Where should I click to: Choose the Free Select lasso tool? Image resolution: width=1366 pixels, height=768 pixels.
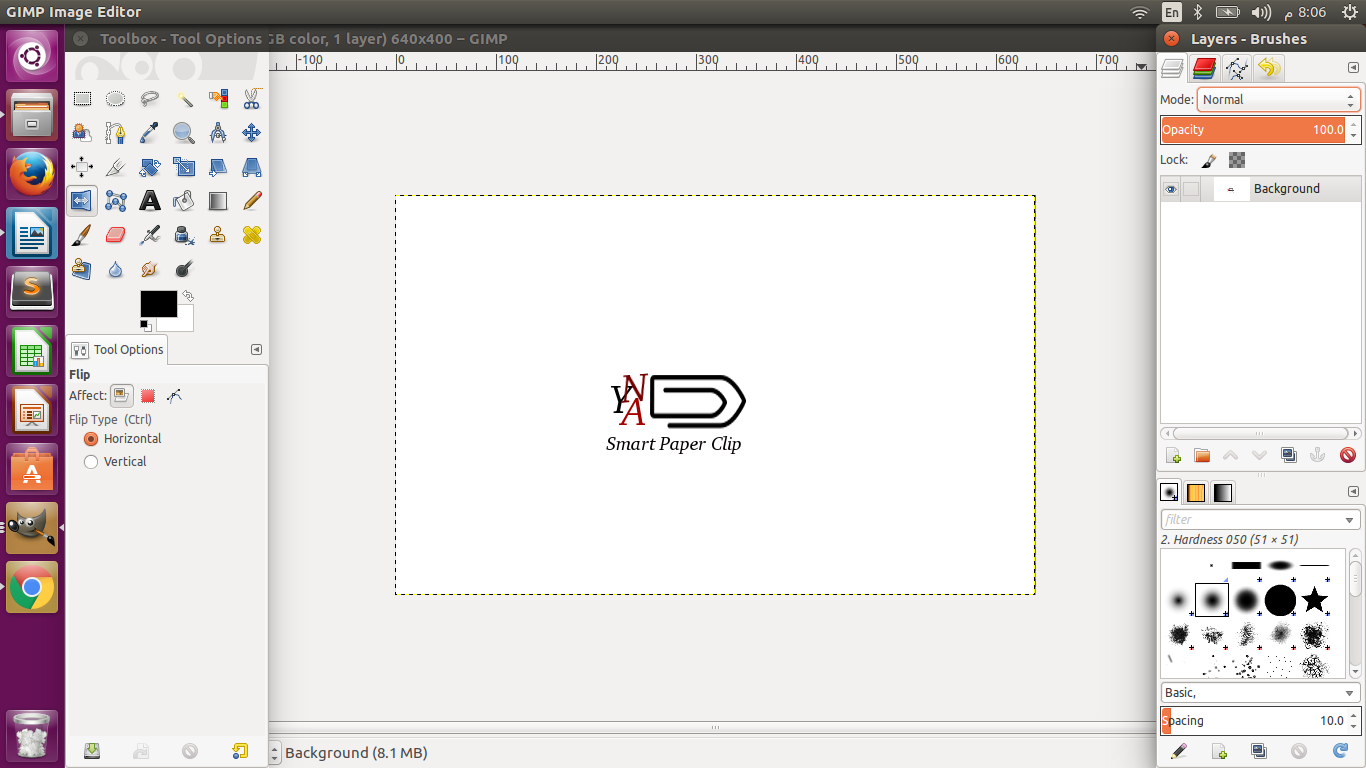tap(150, 99)
